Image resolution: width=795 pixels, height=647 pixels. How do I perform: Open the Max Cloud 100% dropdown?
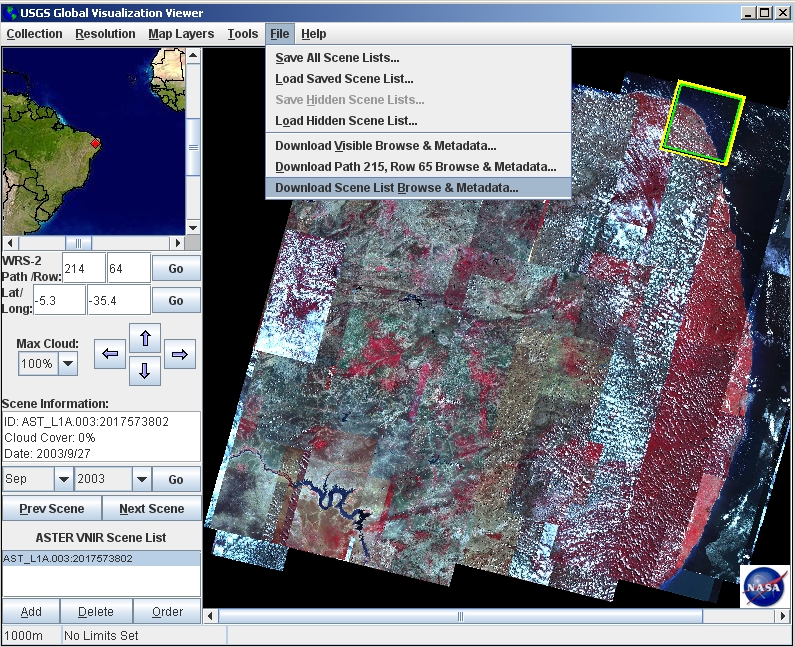[68, 364]
